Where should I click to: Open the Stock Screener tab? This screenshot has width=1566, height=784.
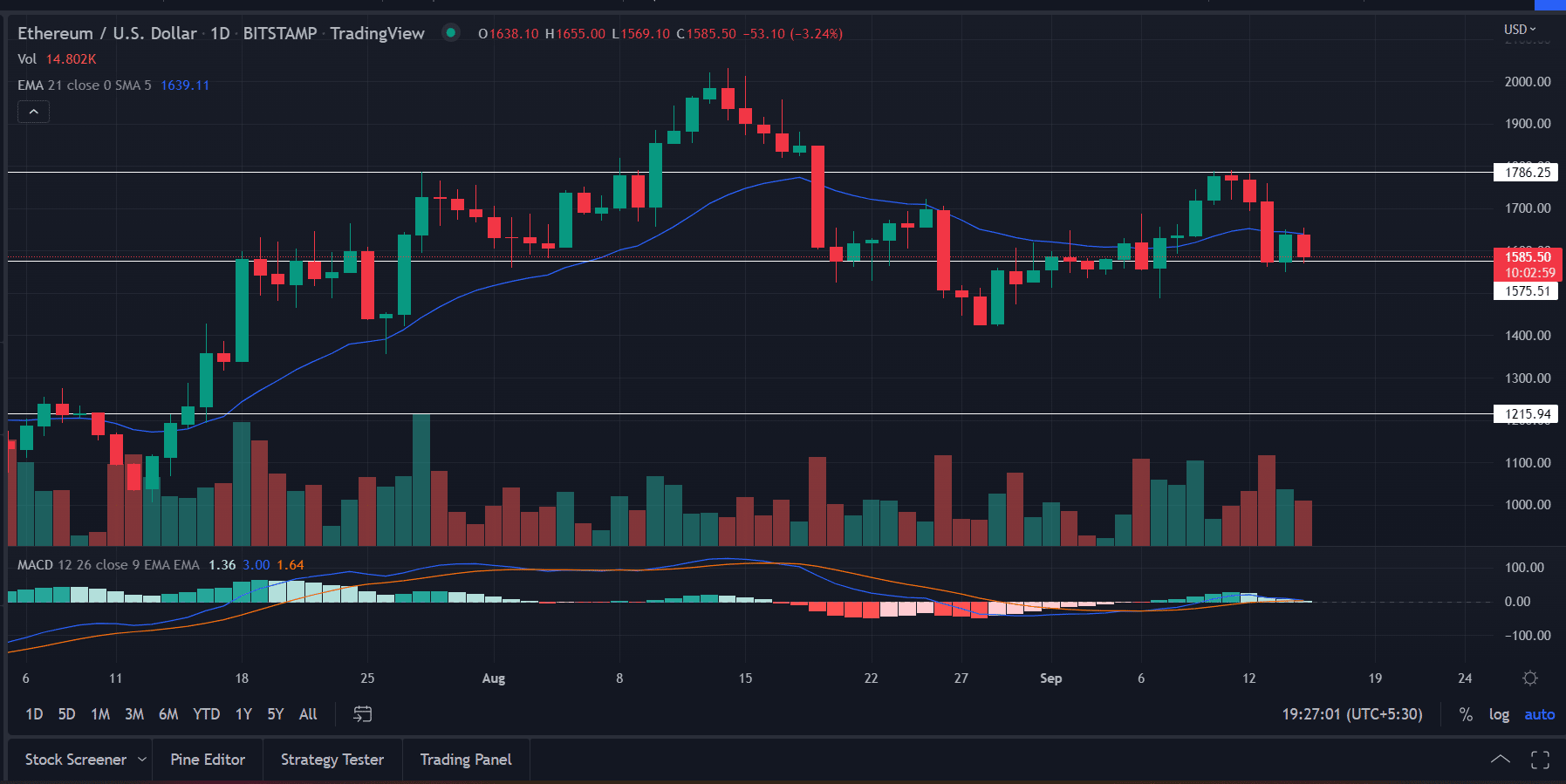(x=75, y=760)
